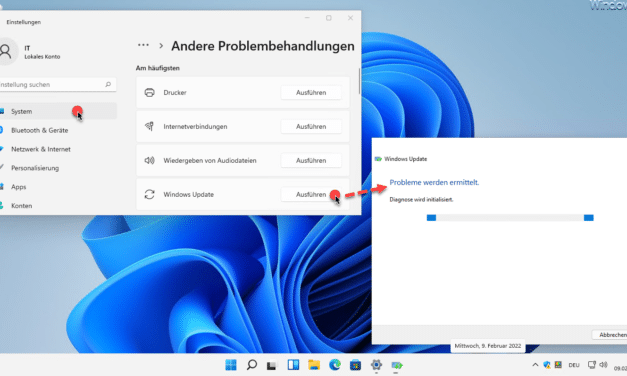Click the sync icon in Windows Update row
The width and height of the screenshot is (627, 376).
(150, 194)
